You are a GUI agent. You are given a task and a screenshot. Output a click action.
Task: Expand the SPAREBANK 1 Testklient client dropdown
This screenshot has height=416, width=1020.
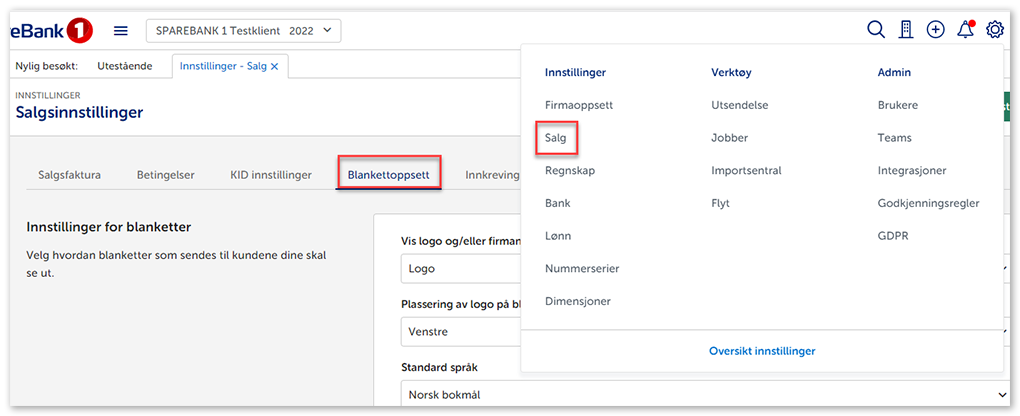[244, 31]
